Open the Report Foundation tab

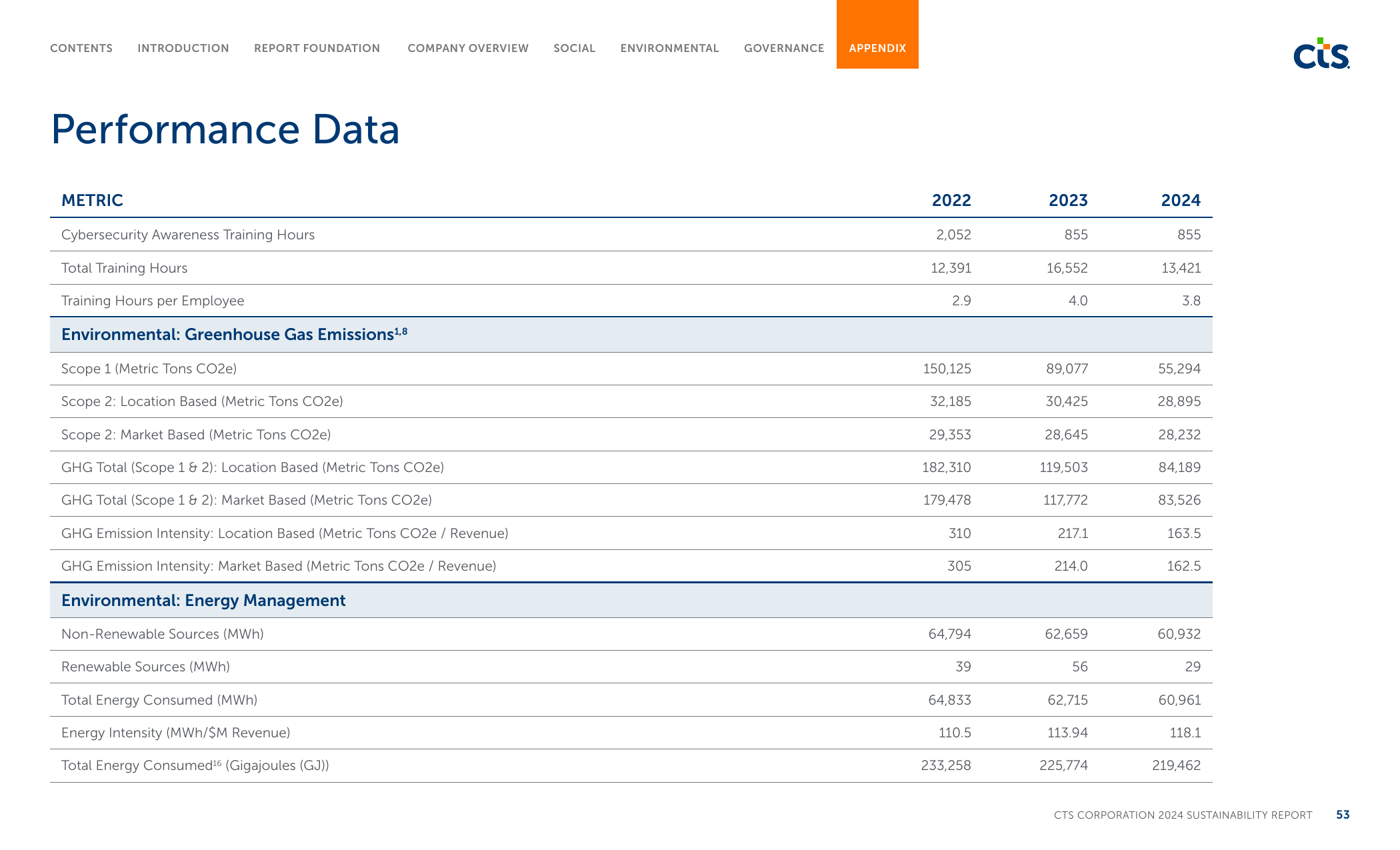click(317, 48)
